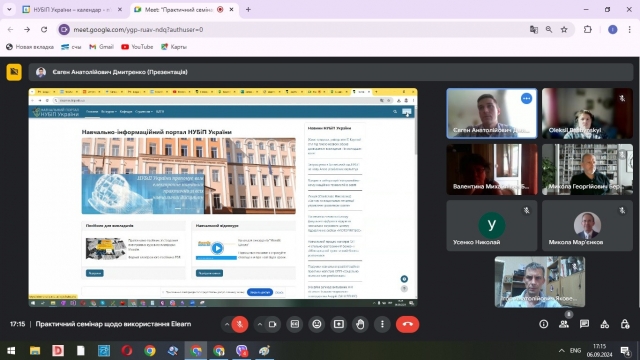
Task: Open the Gmail bookmark
Action: pyautogui.click(x=101, y=47)
